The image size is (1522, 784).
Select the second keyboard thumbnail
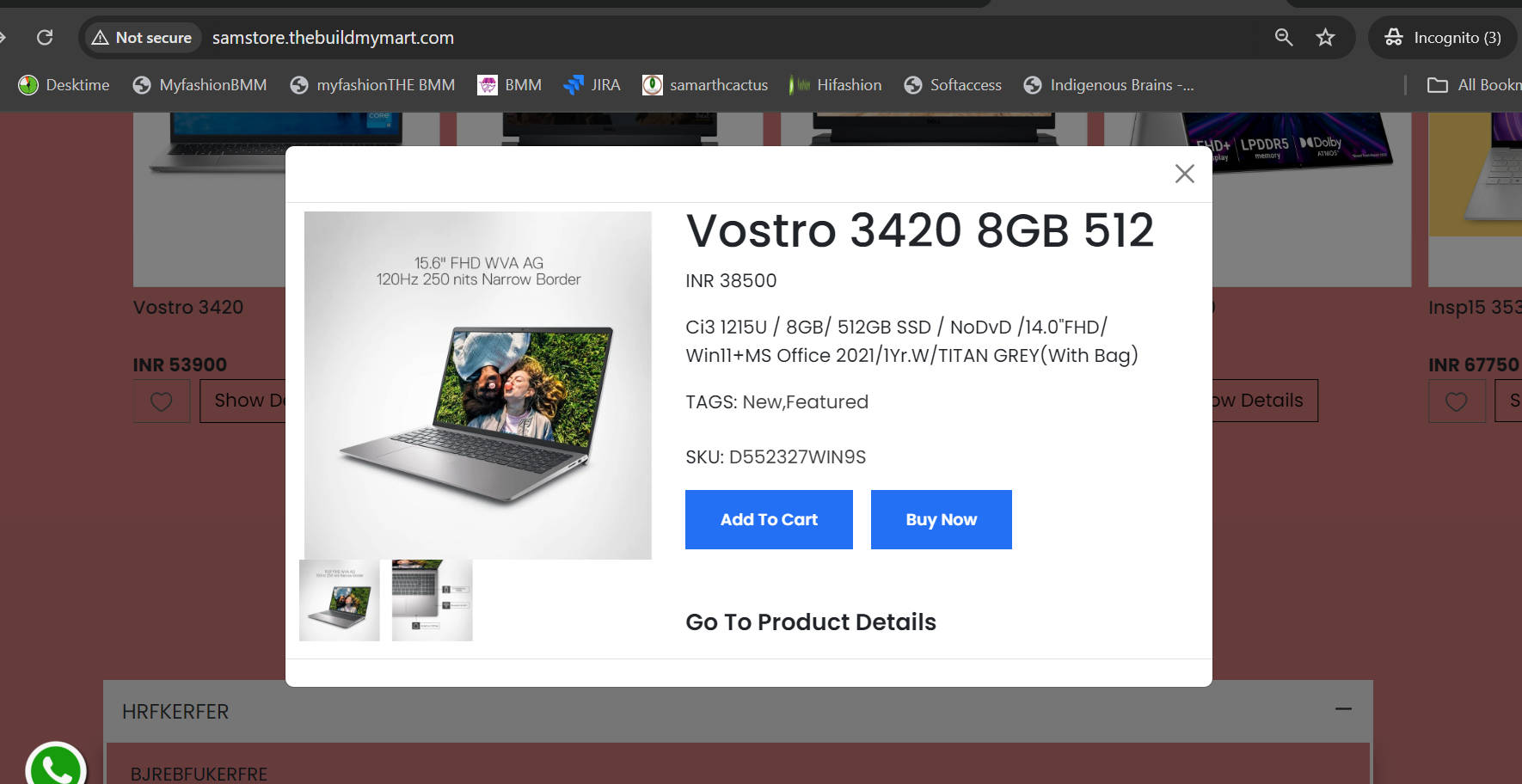(433, 600)
